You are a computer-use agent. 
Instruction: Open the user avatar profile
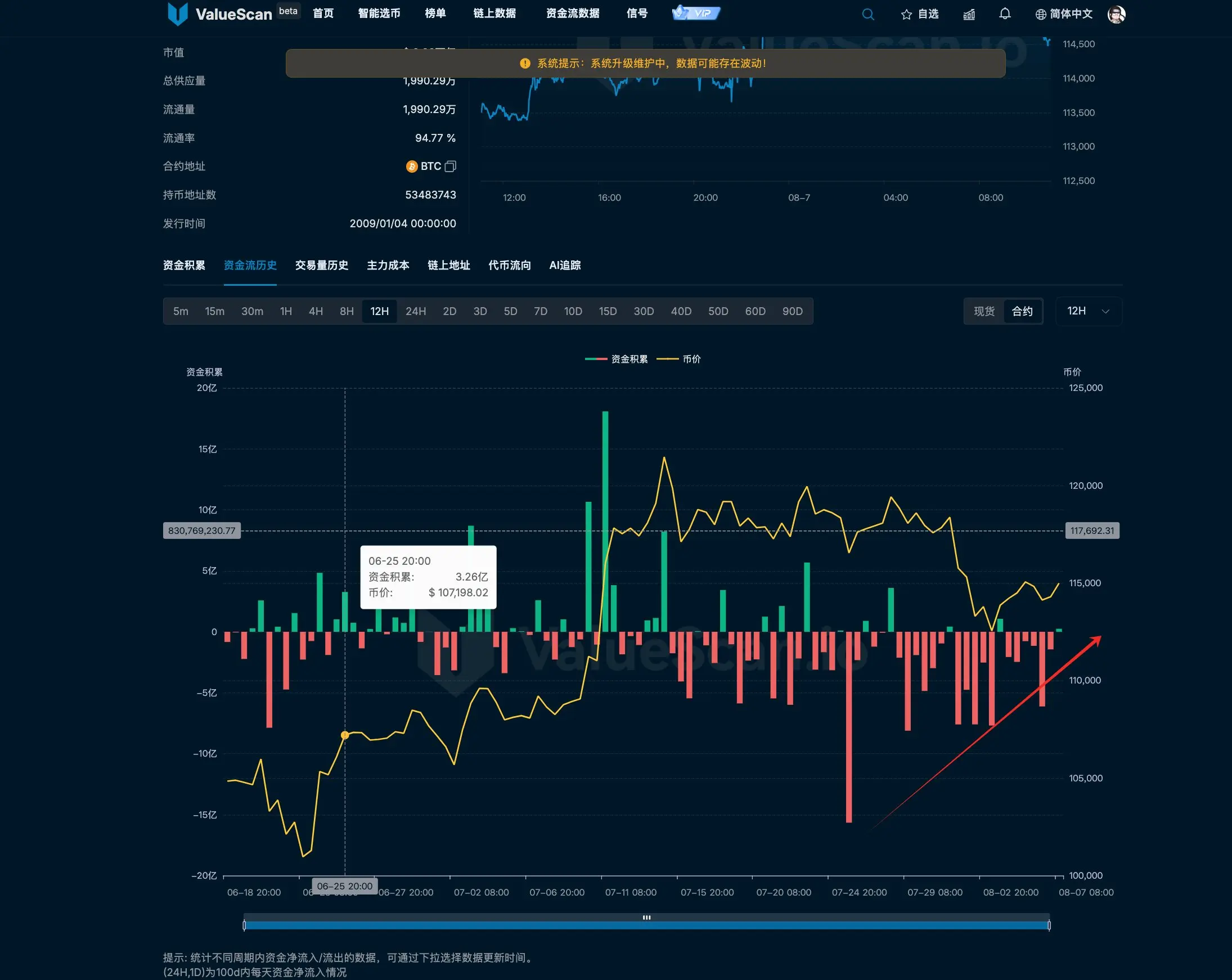(x=1116, y=14)
